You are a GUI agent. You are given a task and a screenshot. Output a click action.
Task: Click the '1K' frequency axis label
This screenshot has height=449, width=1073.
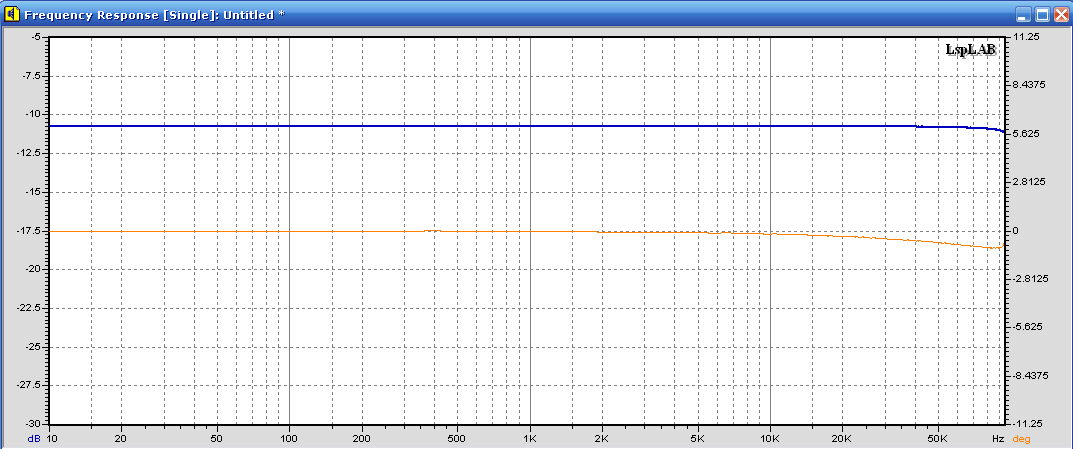point(530,439)
